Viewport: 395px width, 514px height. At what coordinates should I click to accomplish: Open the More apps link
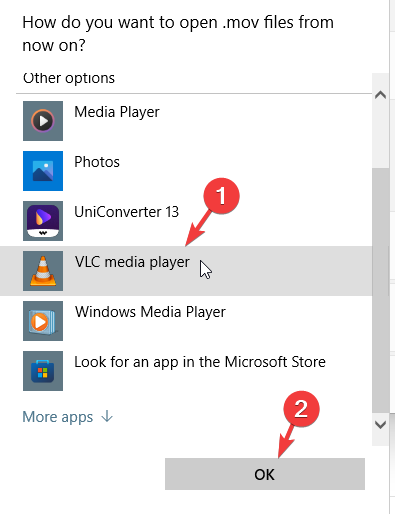click(68, 417)
